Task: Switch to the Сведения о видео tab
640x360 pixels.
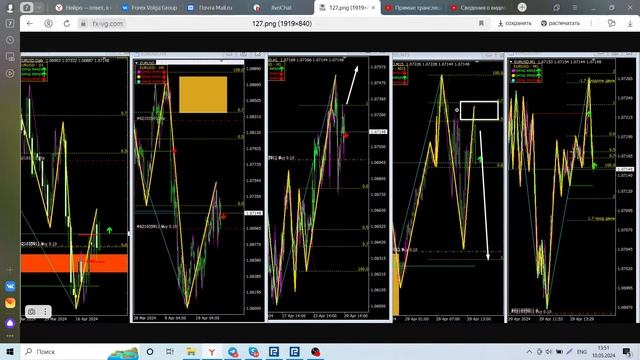Action: click(x=478, y=8)
